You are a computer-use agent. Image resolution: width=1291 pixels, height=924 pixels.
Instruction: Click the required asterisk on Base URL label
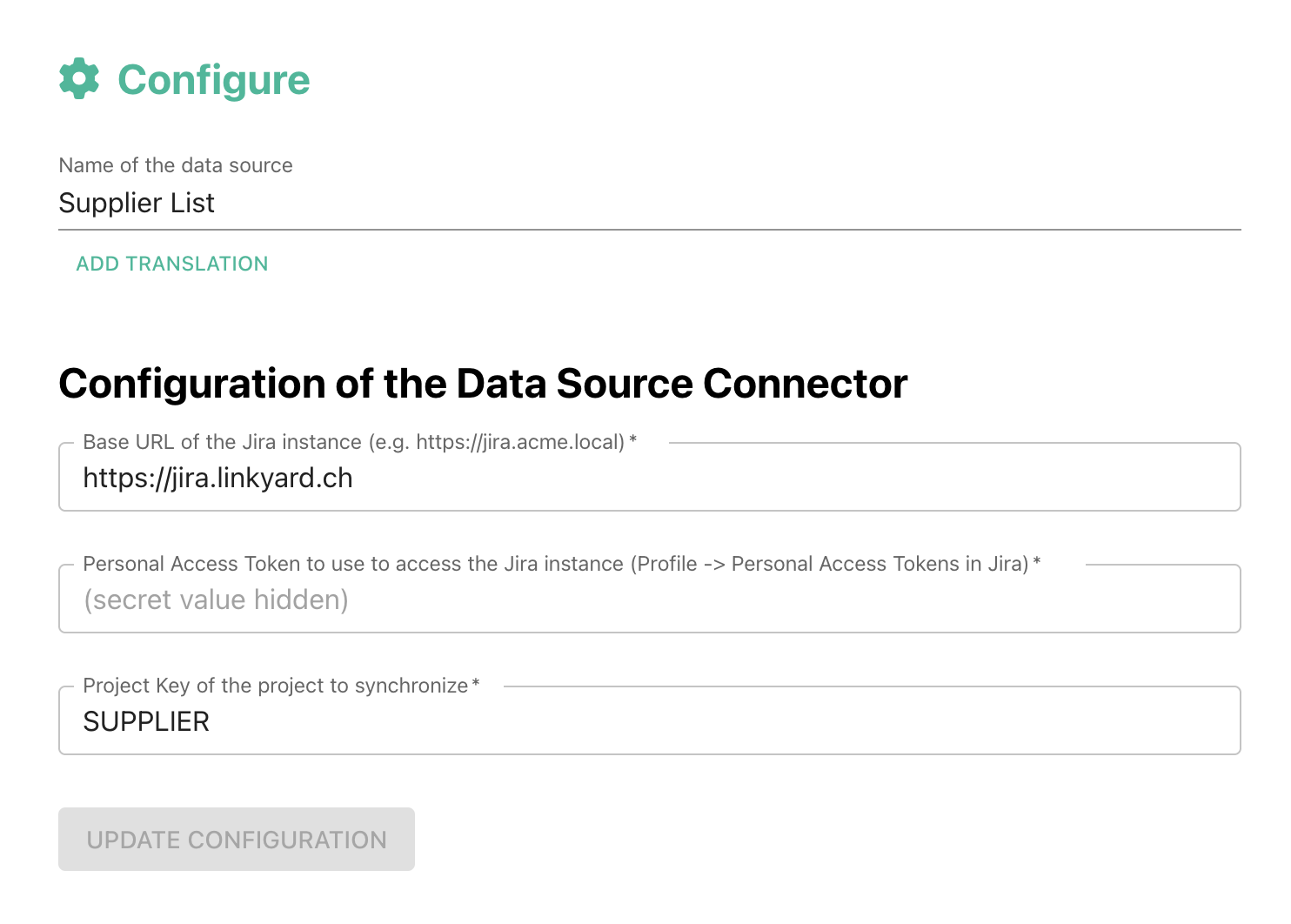[x=633, y=440]
